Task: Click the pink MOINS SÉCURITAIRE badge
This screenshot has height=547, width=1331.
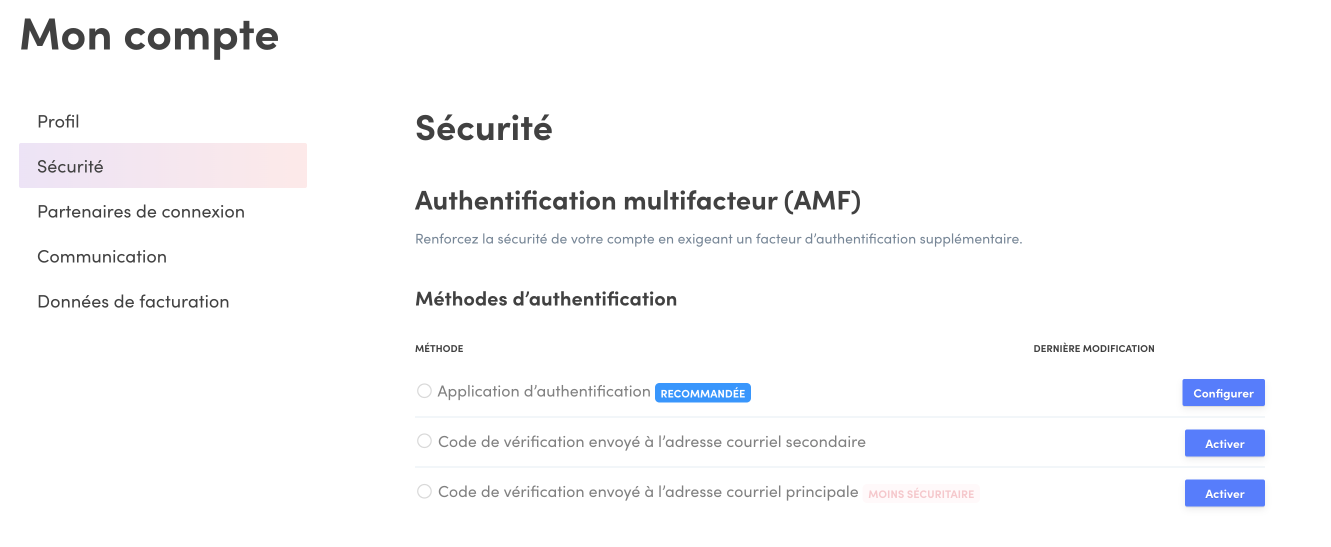Action: click(921, 494)
